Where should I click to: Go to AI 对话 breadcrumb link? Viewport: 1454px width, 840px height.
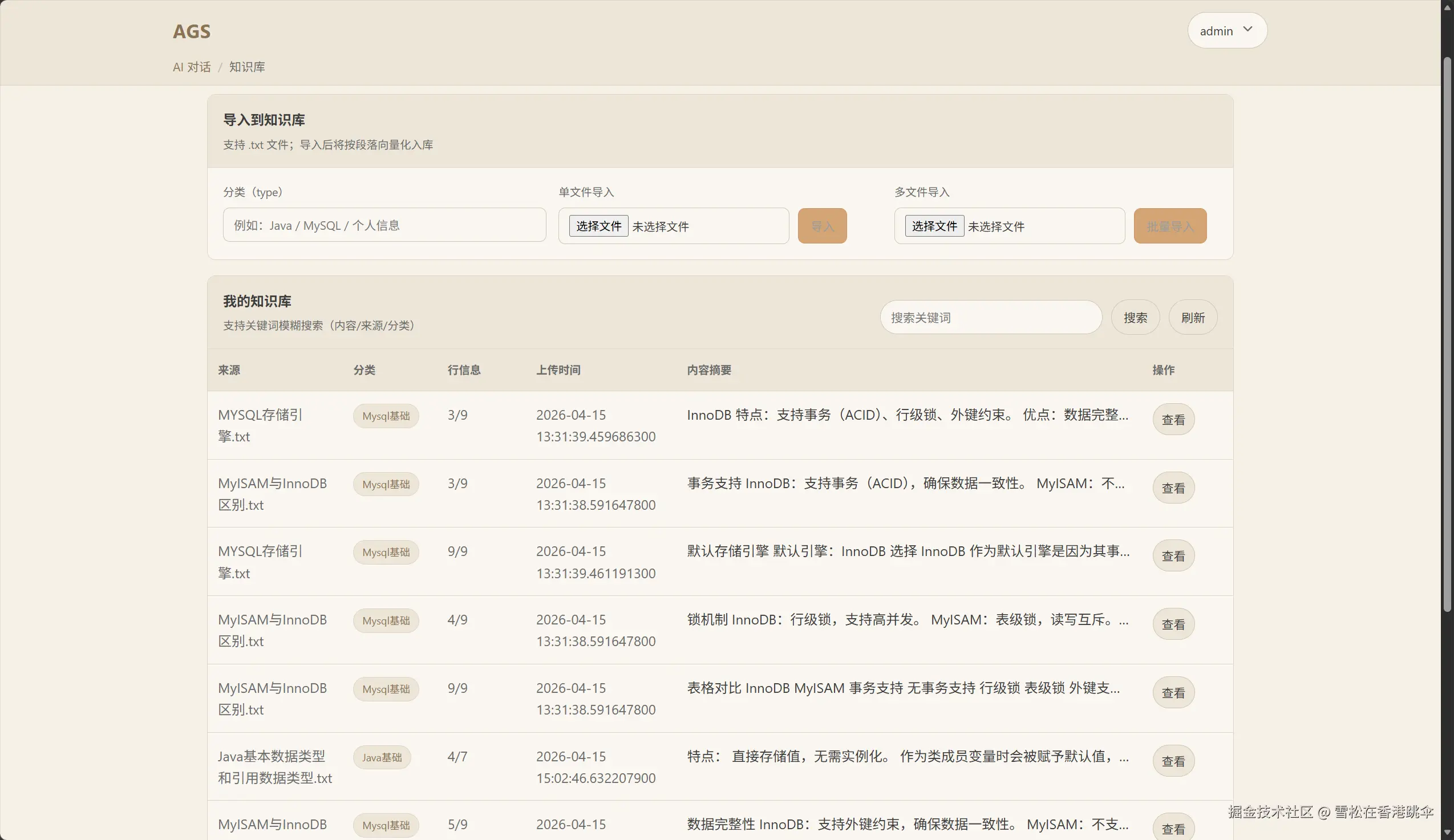(192, 67)
